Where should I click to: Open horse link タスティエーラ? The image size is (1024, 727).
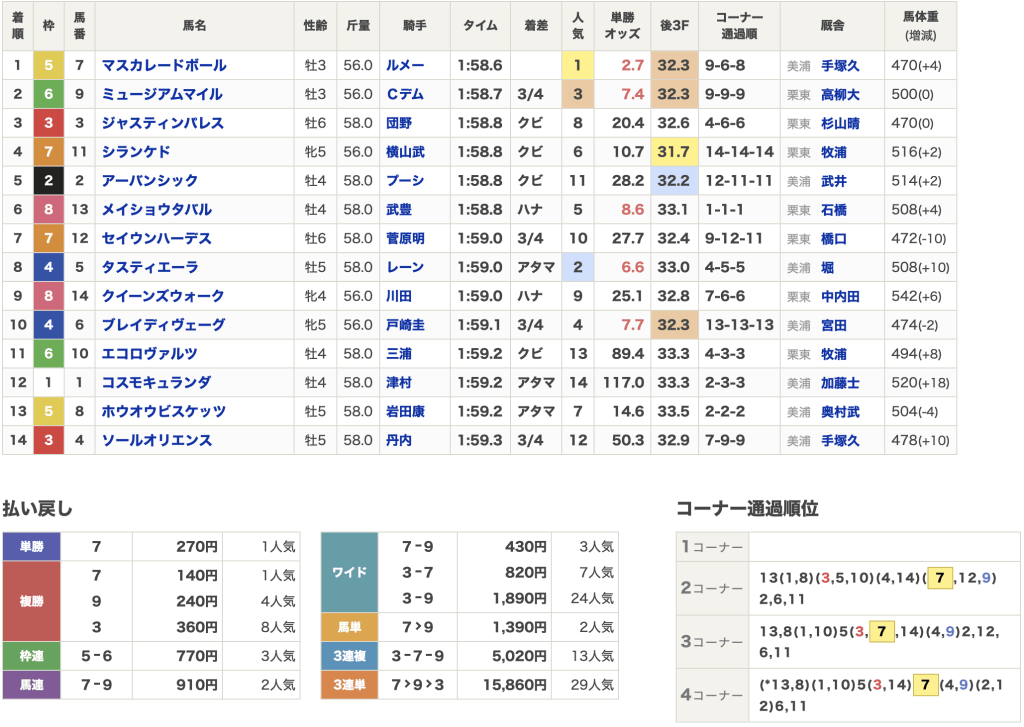click(x=150, y=267)
